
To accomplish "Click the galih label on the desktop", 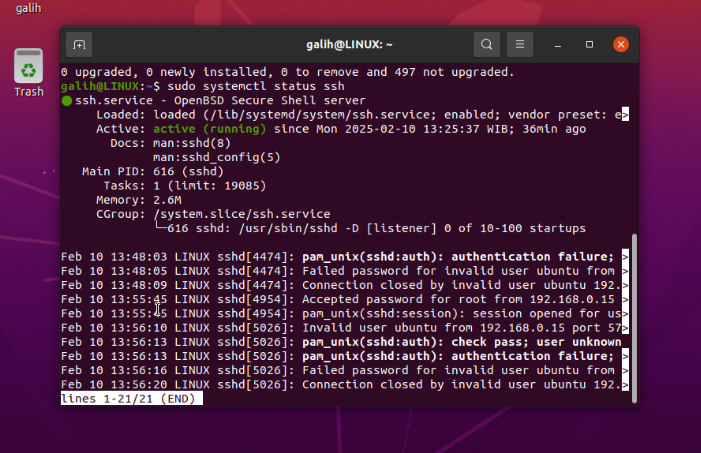I will 29,8.
